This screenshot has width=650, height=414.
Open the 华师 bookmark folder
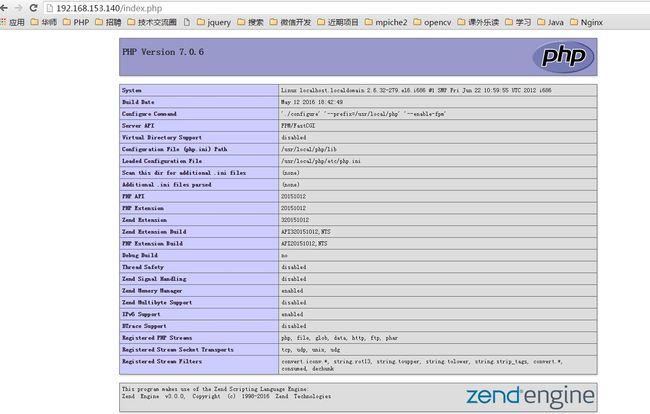coord(44,22)
